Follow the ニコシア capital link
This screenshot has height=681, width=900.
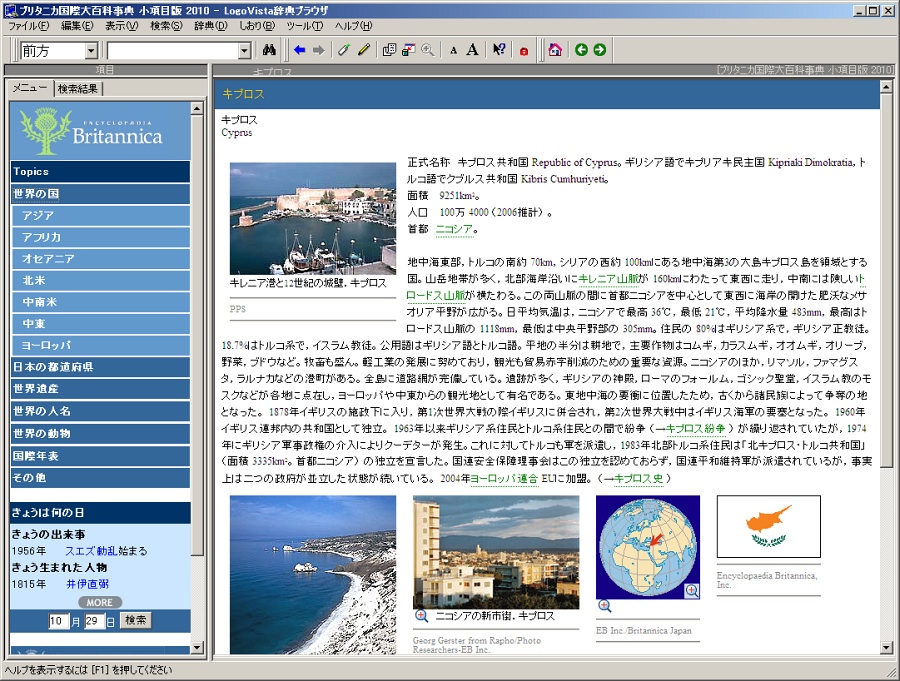[x=454, y=229]
